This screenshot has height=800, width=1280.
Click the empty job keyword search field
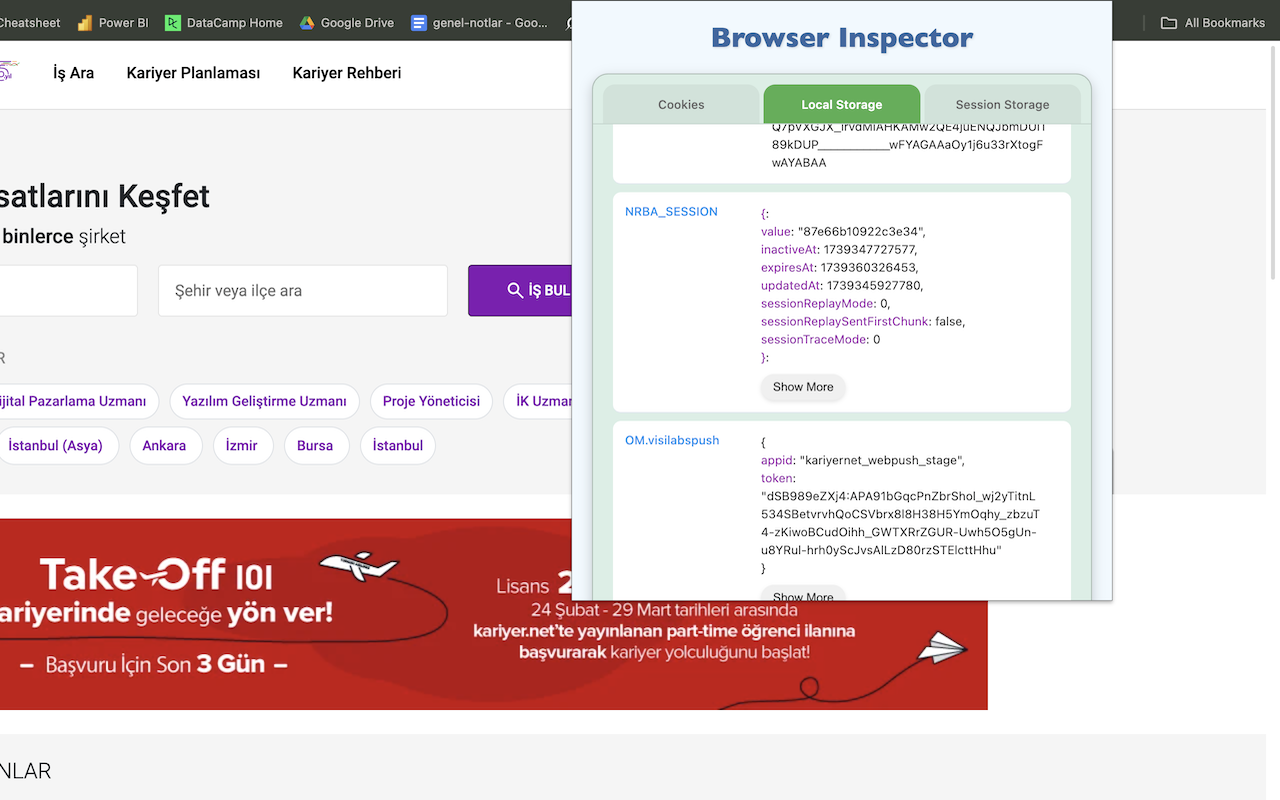coord(68,291)
